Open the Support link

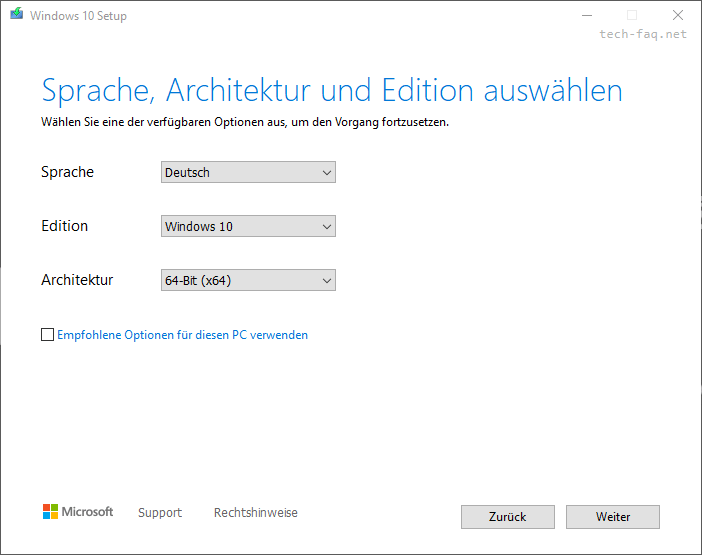160,512
